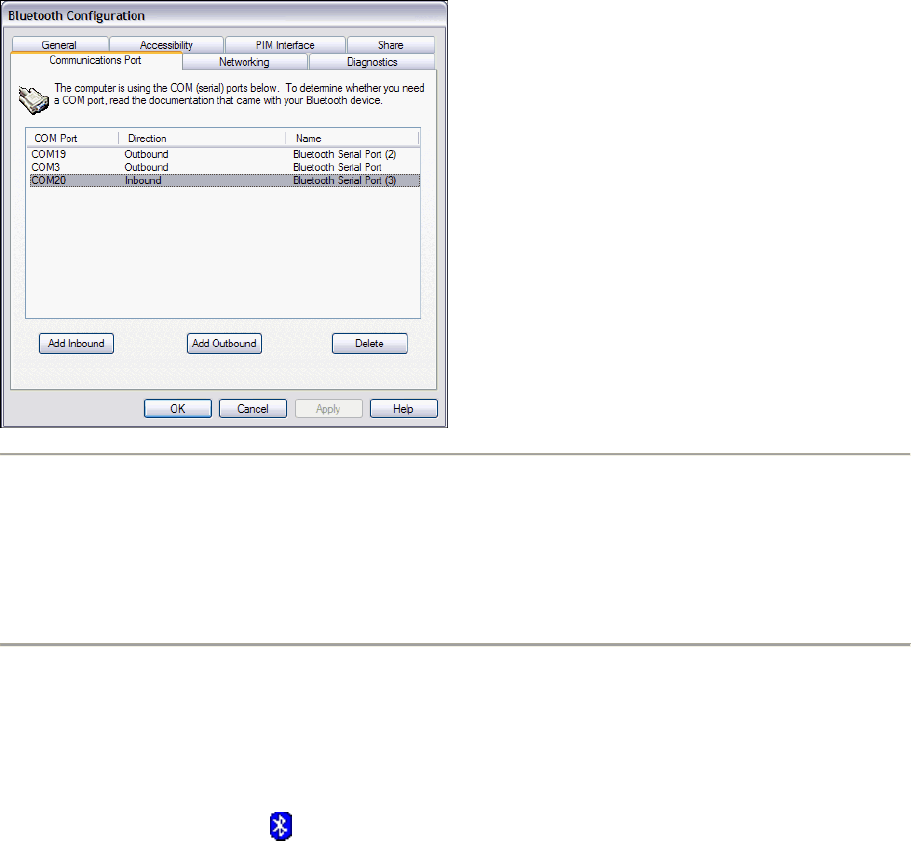This screenshot has width=911, height=841.
Task: Switch to the Accessibility tab
Action: (x=166, y=45)
